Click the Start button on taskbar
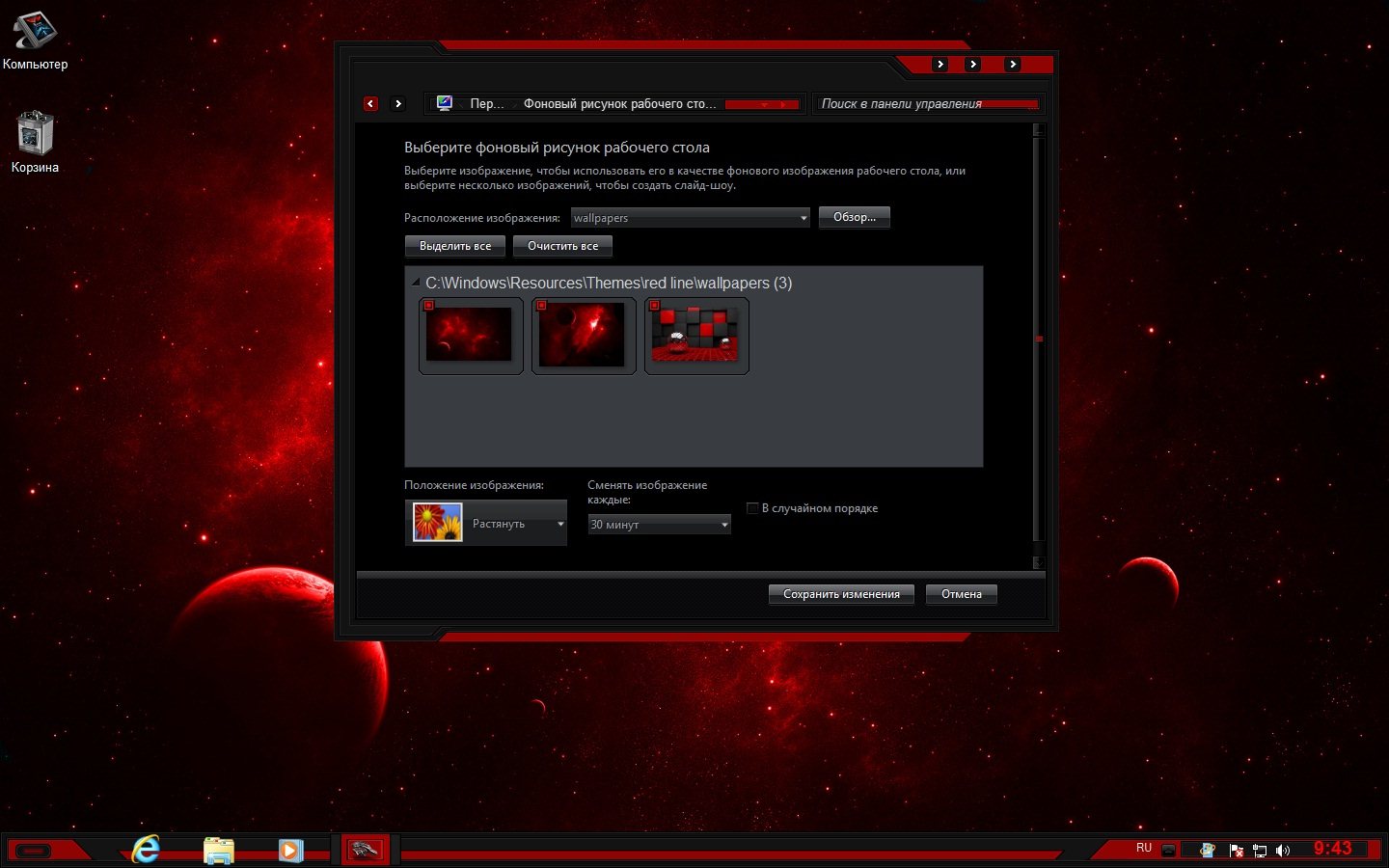The height and width of the screenshot is (868, 1389). click(35, 850)
